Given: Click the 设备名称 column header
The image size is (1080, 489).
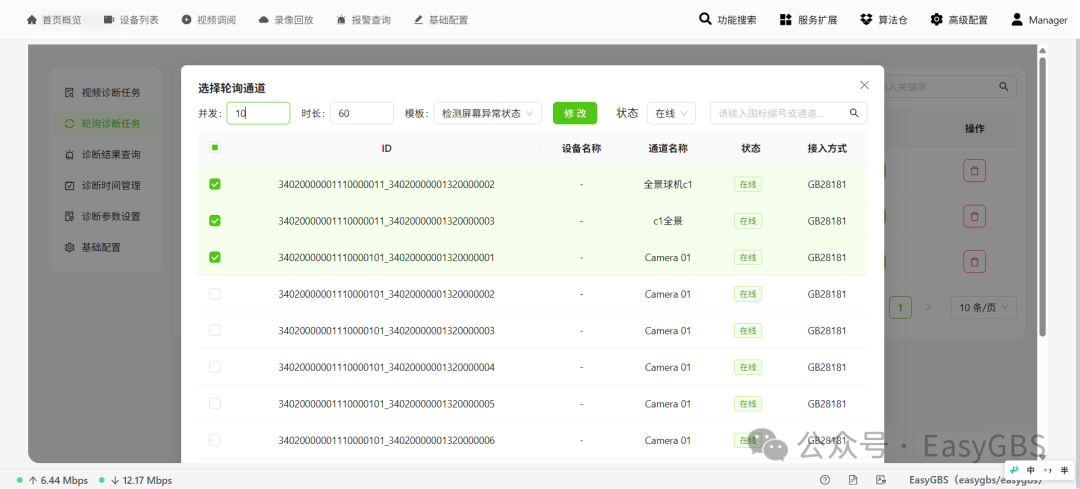Looking at the screenshot, I should point(581,148).
